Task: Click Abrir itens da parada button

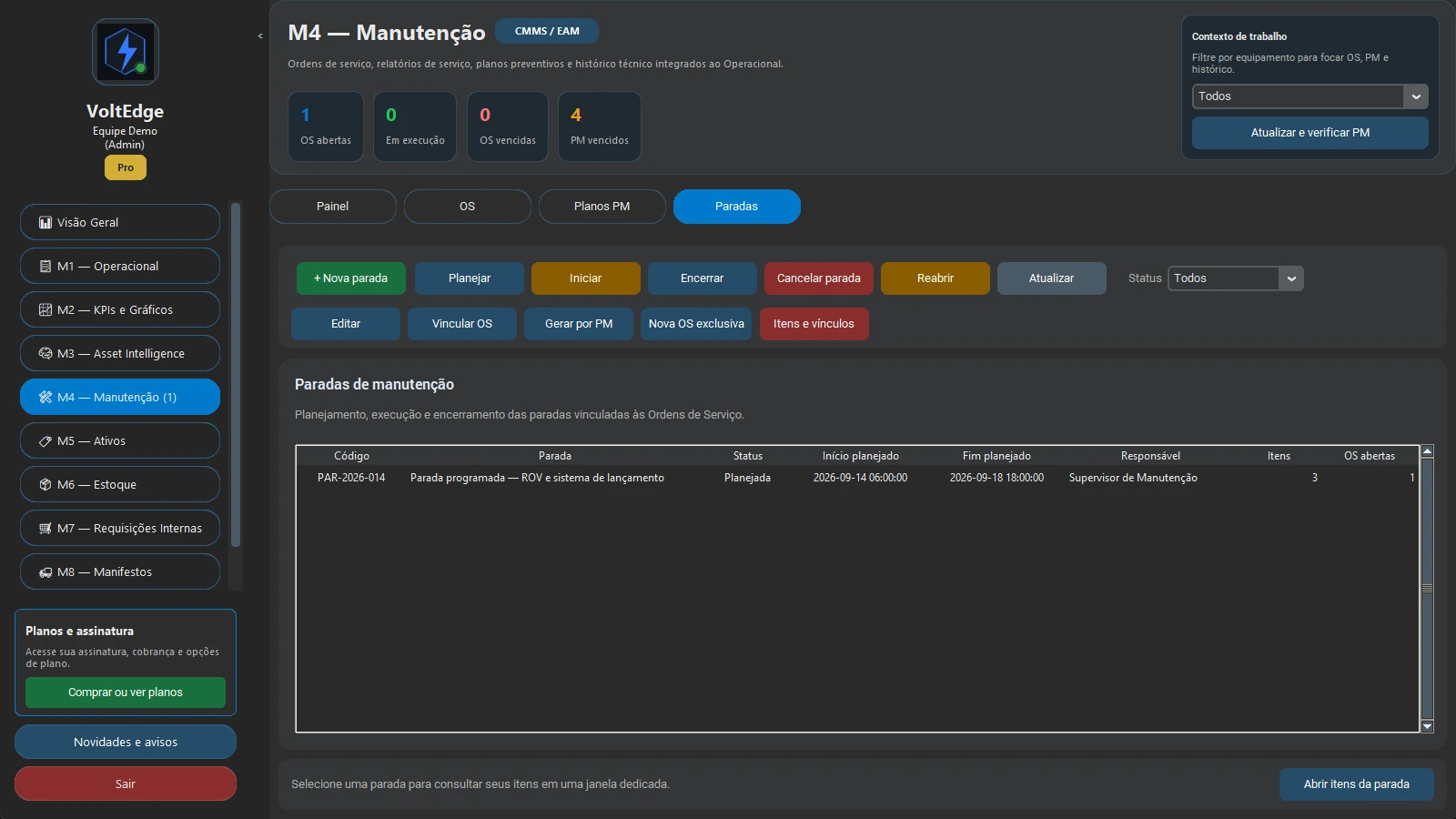Action: click(1357, 784)
